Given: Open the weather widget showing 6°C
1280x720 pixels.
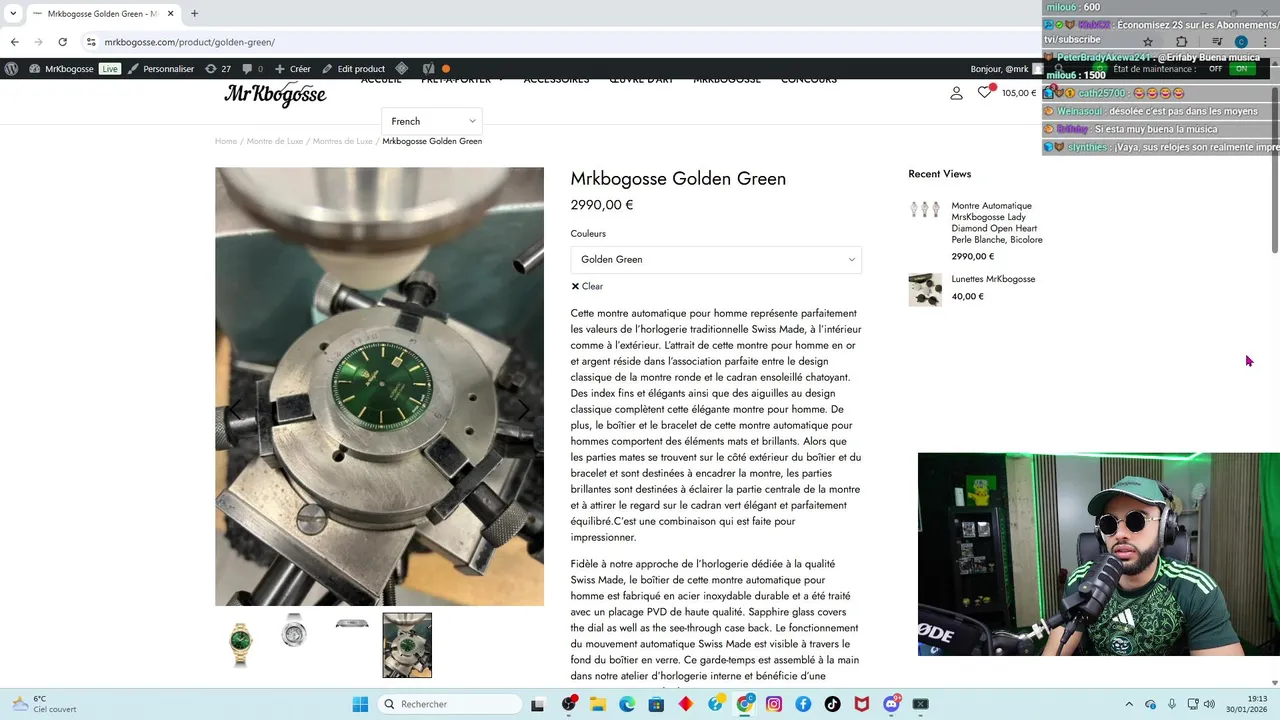Looking at the screenshot, I should (42, 704).
